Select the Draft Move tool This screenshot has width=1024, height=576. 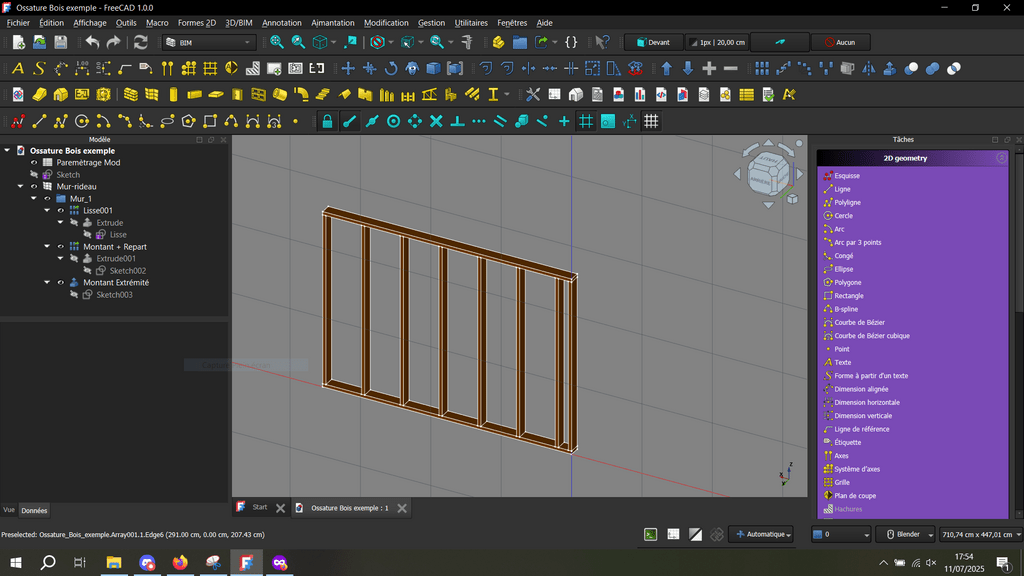click(348, 69)
